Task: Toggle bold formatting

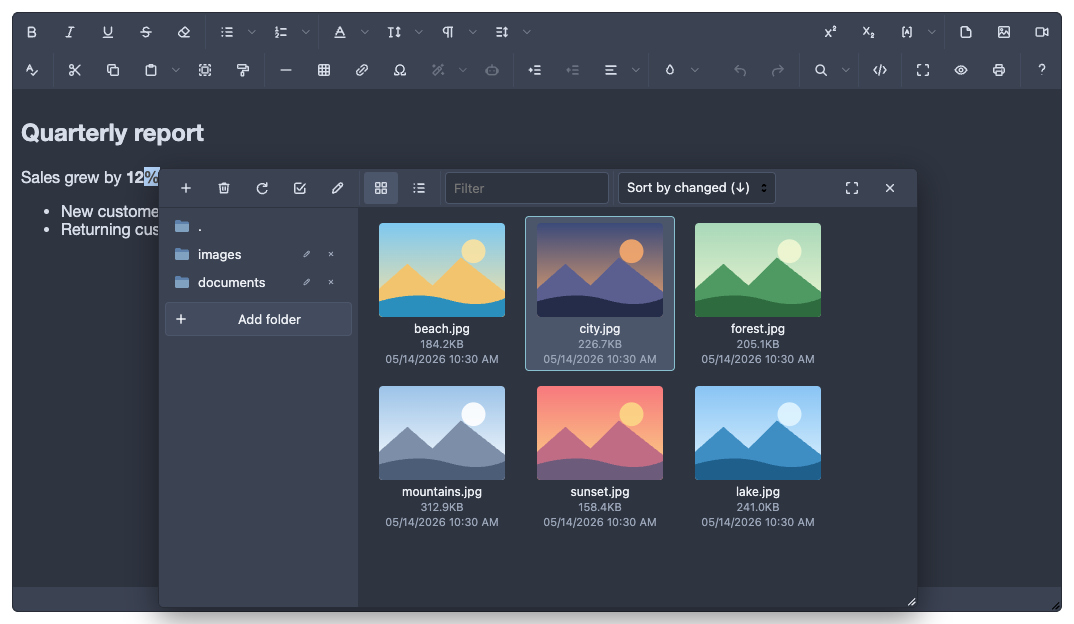Action: [32, 32]
